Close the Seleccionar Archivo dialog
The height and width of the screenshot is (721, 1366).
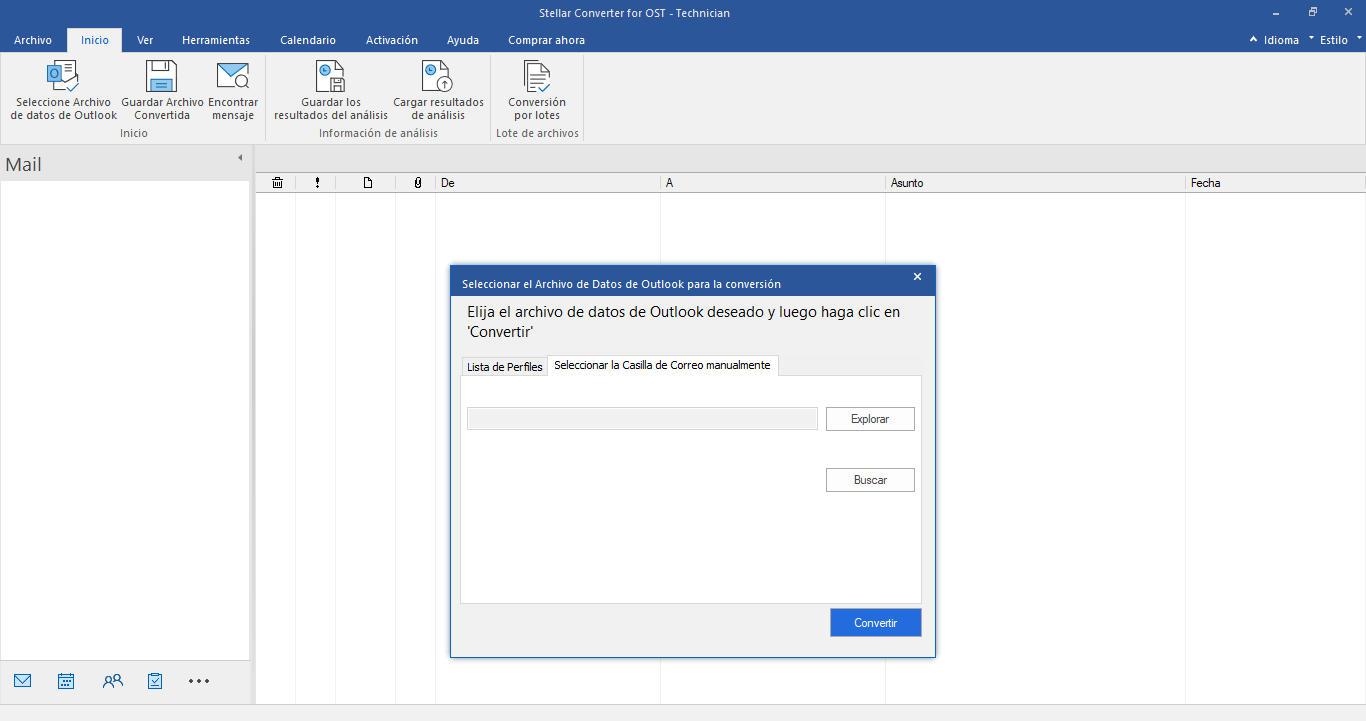918,277
